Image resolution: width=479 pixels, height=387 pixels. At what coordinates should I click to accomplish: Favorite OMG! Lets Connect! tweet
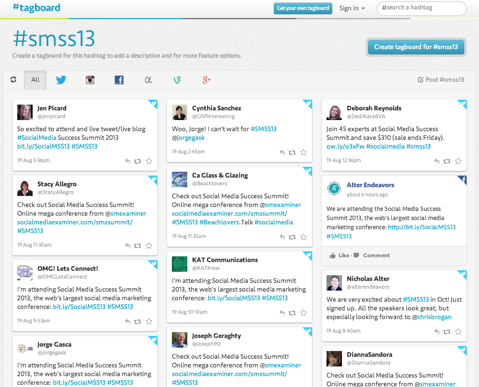click(x=149, y=322)
